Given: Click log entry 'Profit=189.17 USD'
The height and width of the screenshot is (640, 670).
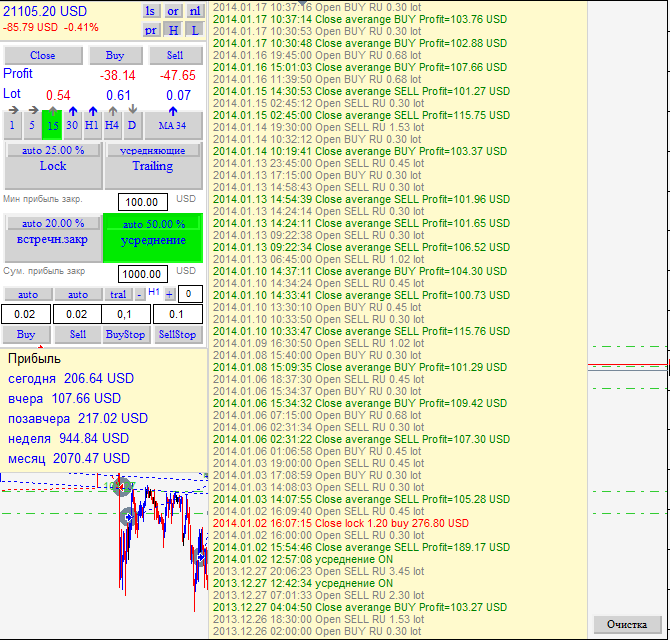Looking at the screenshot, I should coord(361,547).
